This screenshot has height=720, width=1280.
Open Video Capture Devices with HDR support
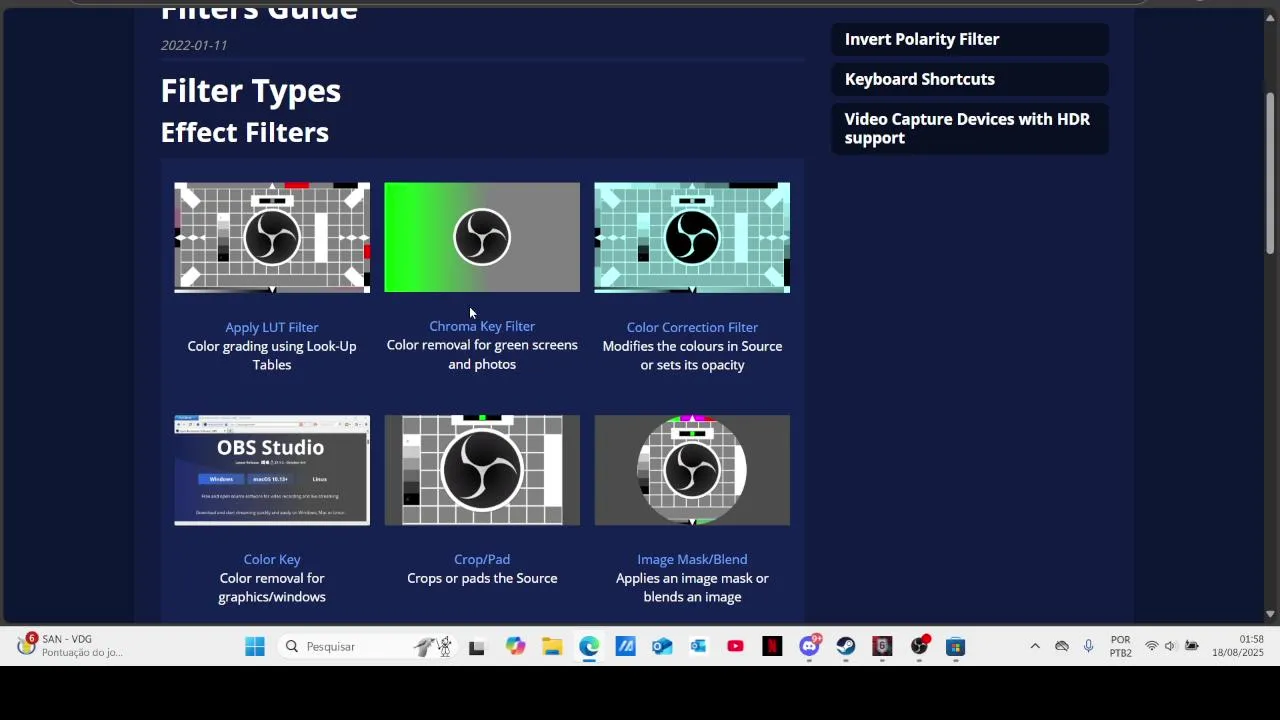[969, 128]
